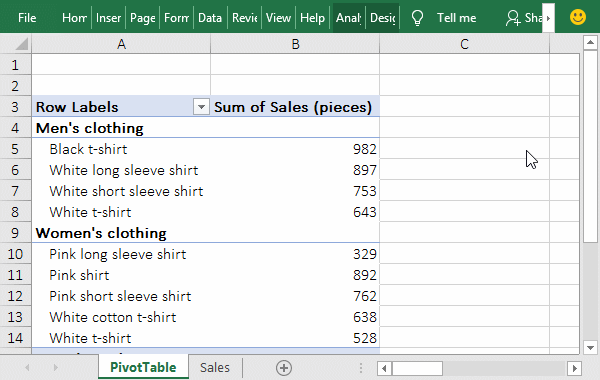Click the previous sheet navigation arrow
This screenshot has width=600, height=380.
(27, 368)
